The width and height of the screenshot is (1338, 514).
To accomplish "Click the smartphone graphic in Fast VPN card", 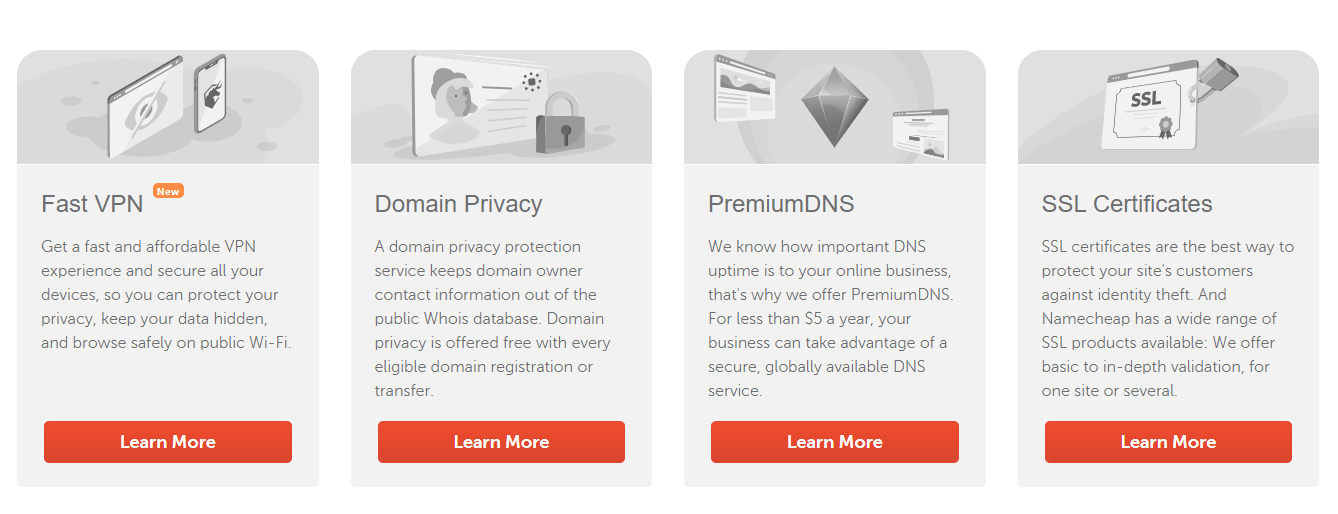I will click(210, 94).
